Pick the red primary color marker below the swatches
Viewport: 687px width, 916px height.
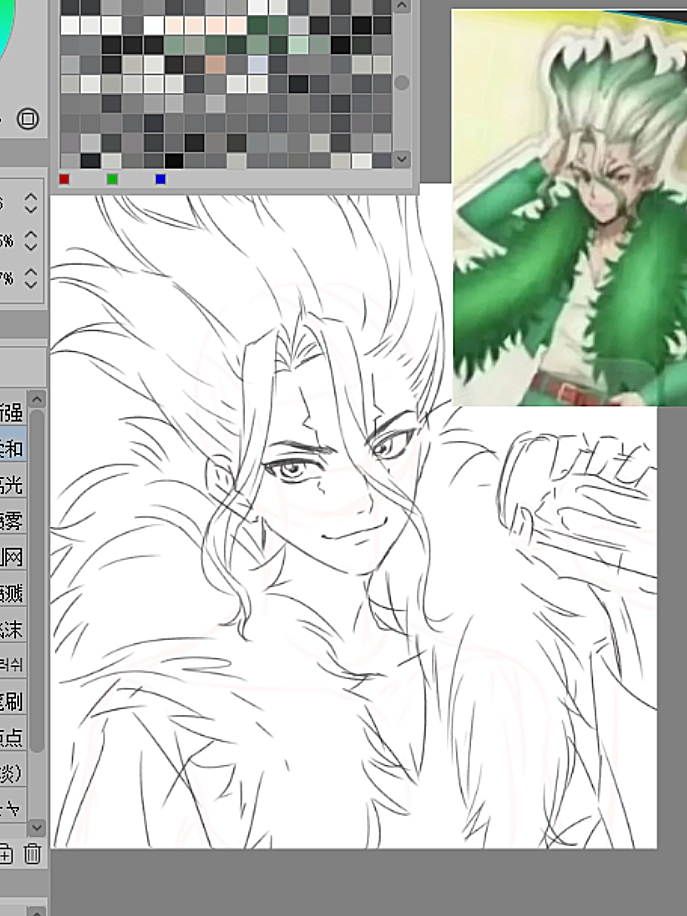[x=64, y=179]
